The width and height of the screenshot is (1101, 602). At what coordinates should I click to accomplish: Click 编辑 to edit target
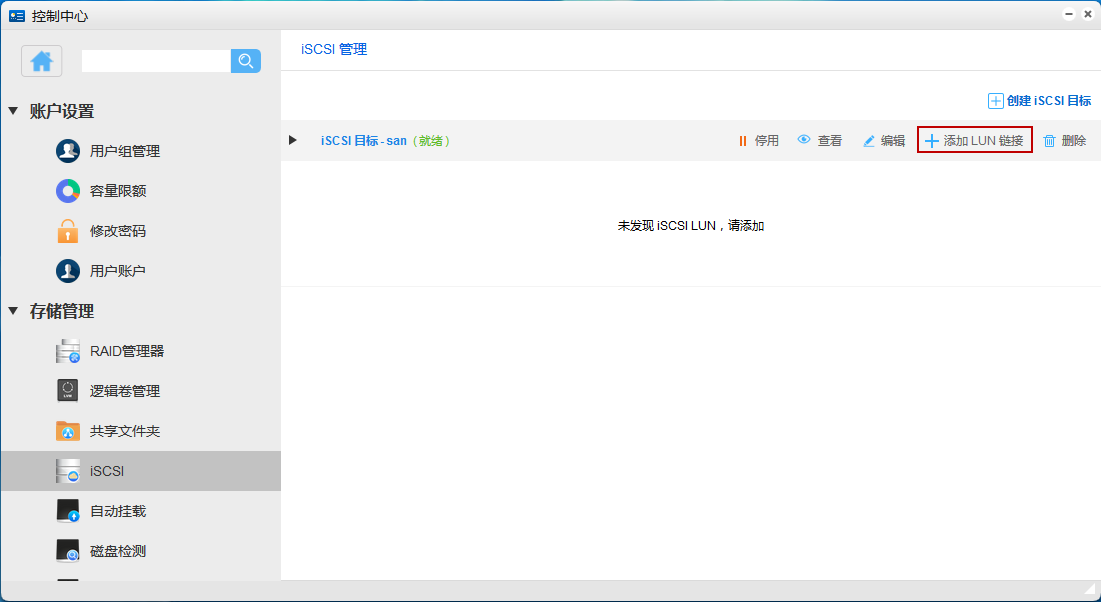click(893, 140)
